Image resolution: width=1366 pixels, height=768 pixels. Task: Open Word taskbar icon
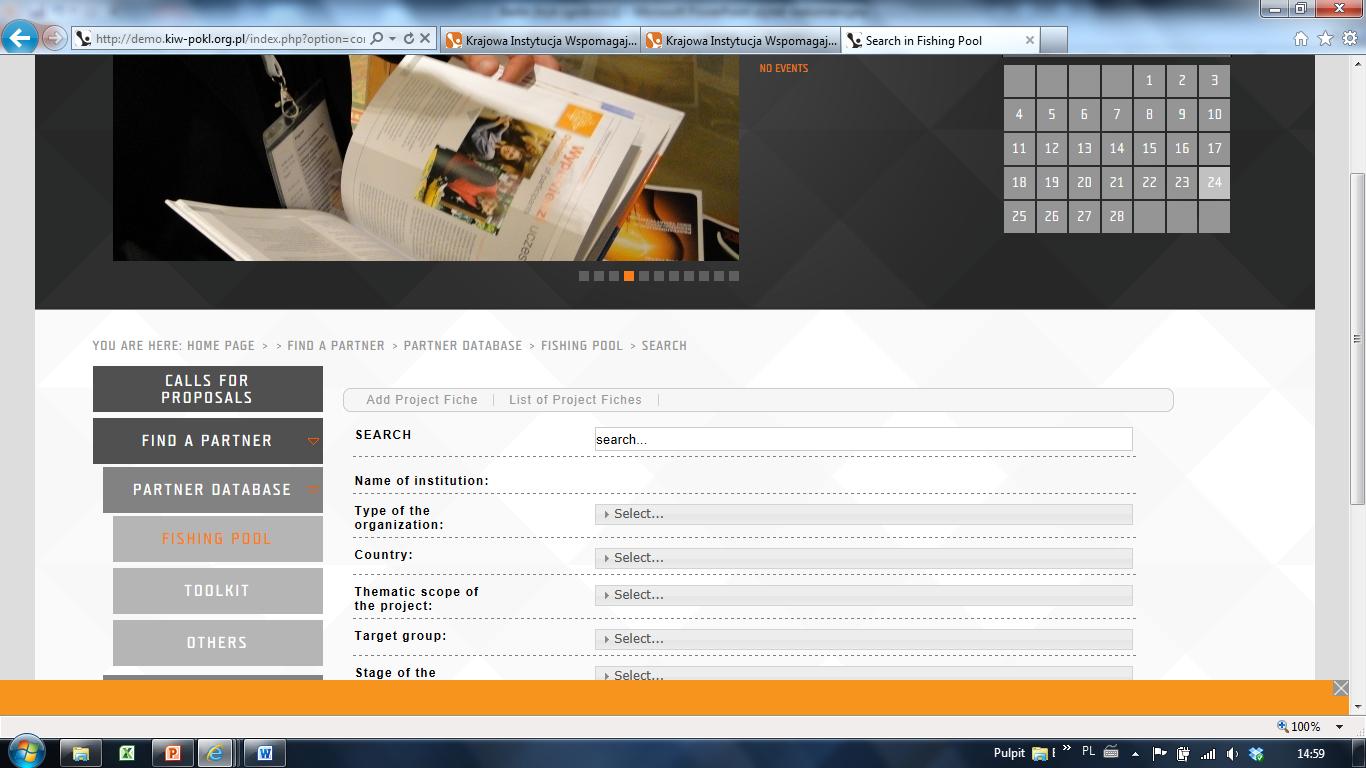pos(265,753)
